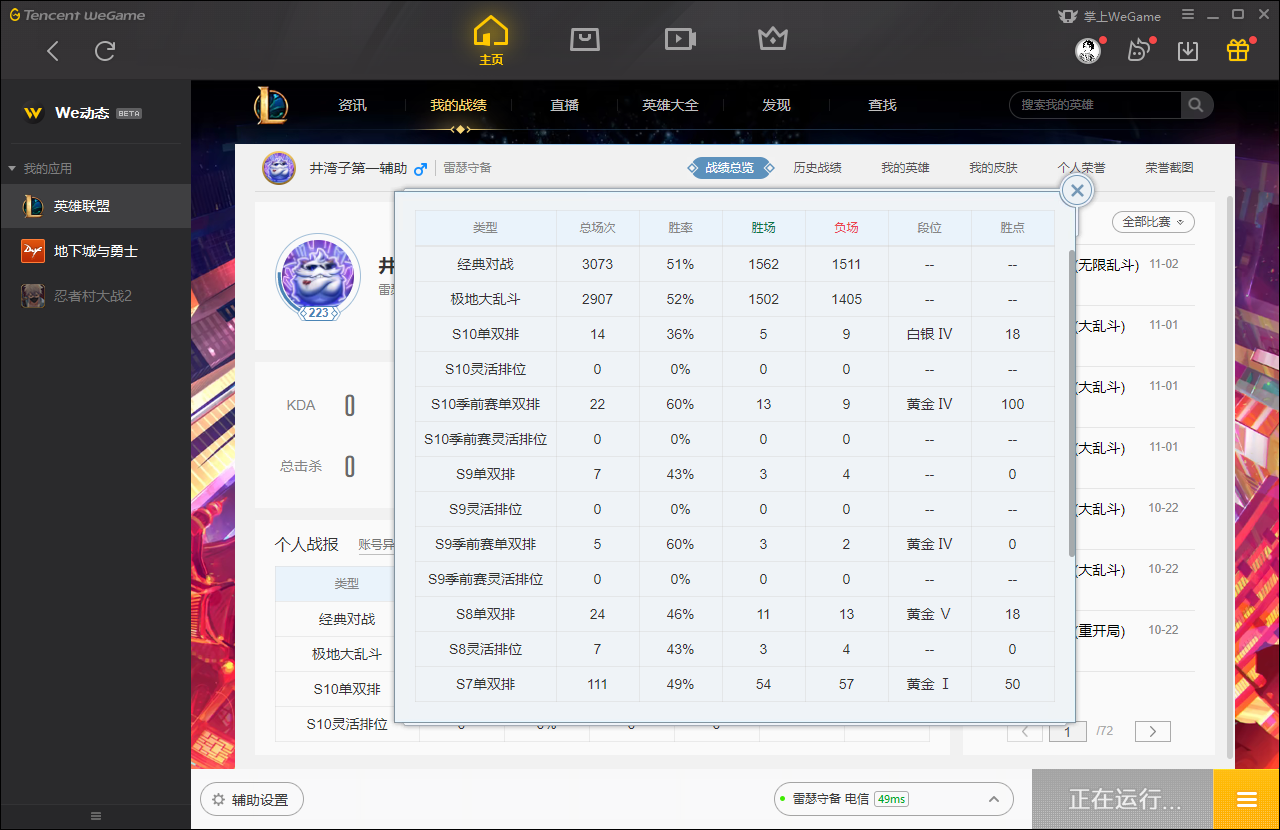Click the 英雄联盟 icon in sidebar
The height and width of the screenshot is (830, 1280).
click(32, 207)
